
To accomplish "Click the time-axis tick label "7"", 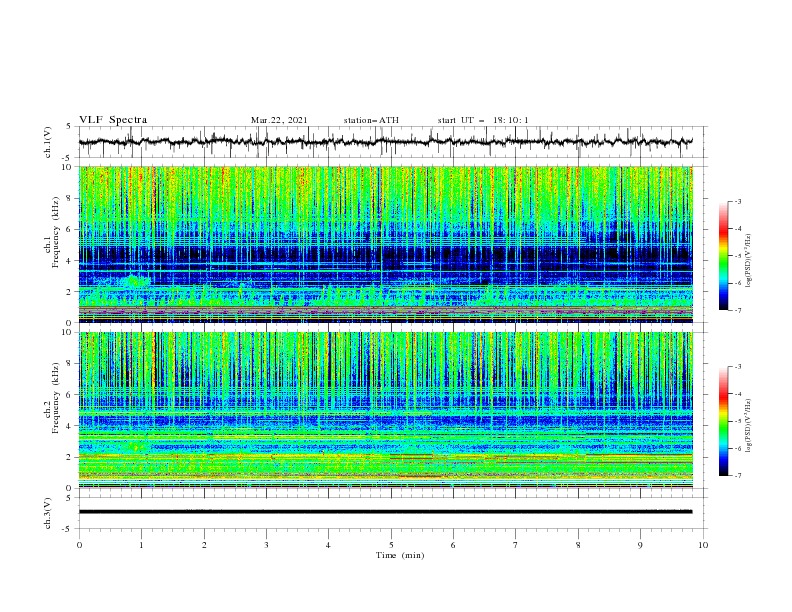I will pyautogui.click(x=516, y=545).
